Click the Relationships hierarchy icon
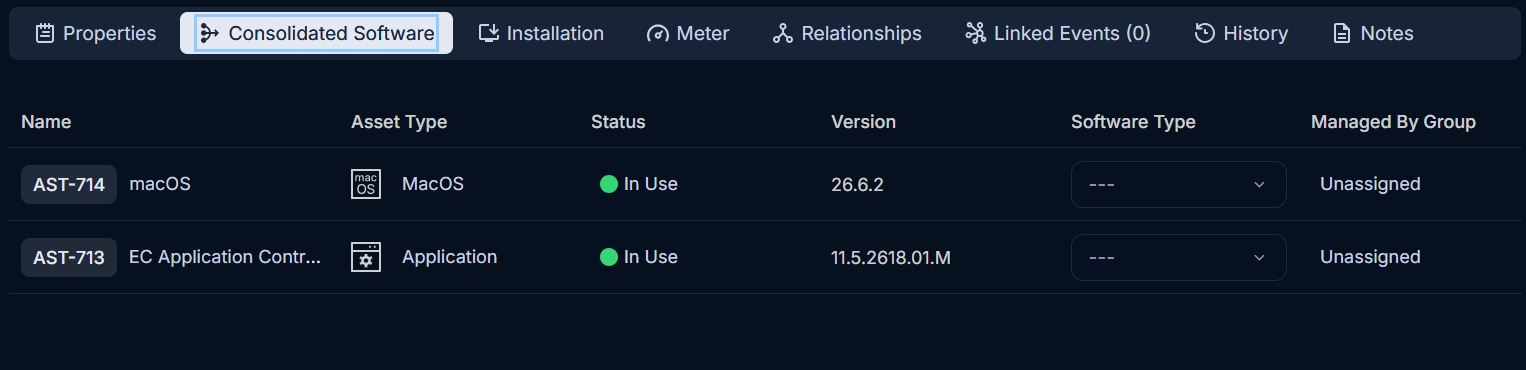Screen dimensions: 1526x370 (782, 33)
